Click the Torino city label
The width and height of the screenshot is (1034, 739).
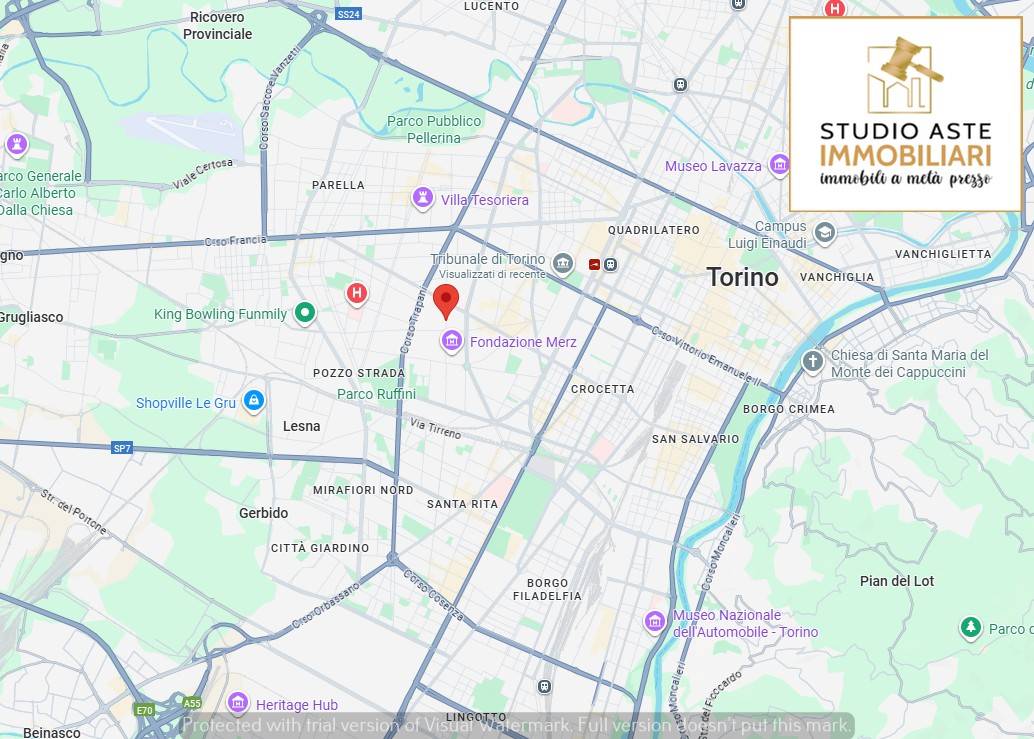(742, 277)
